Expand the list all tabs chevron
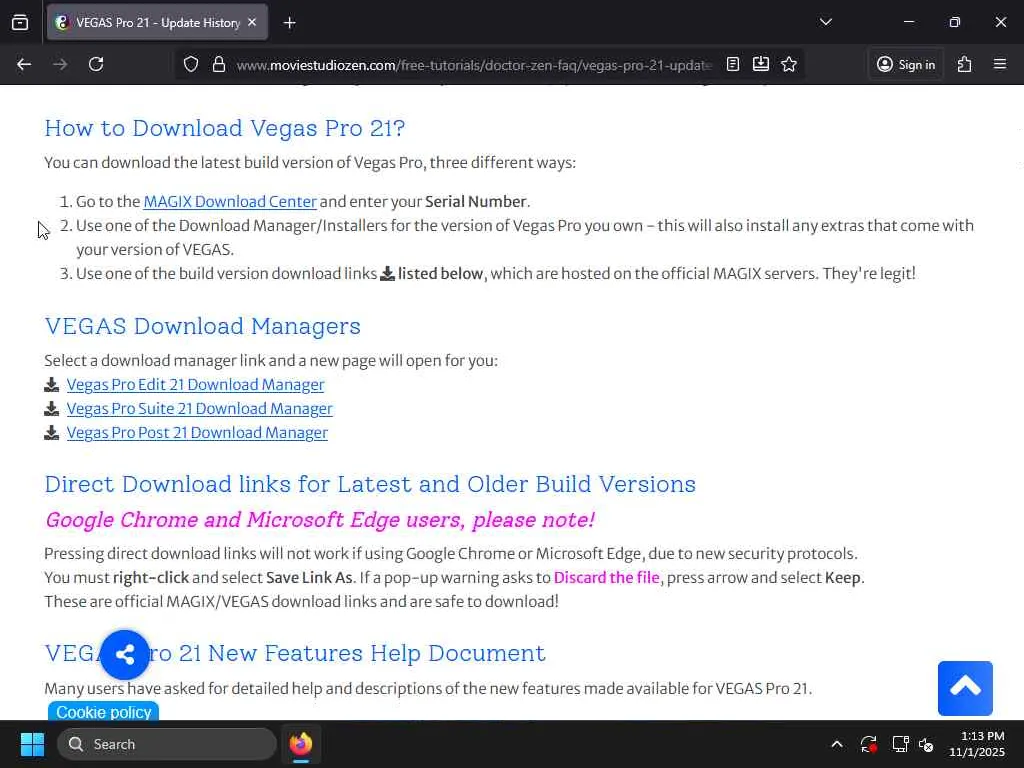The image size is (1024, 768). tap(825, 22)
